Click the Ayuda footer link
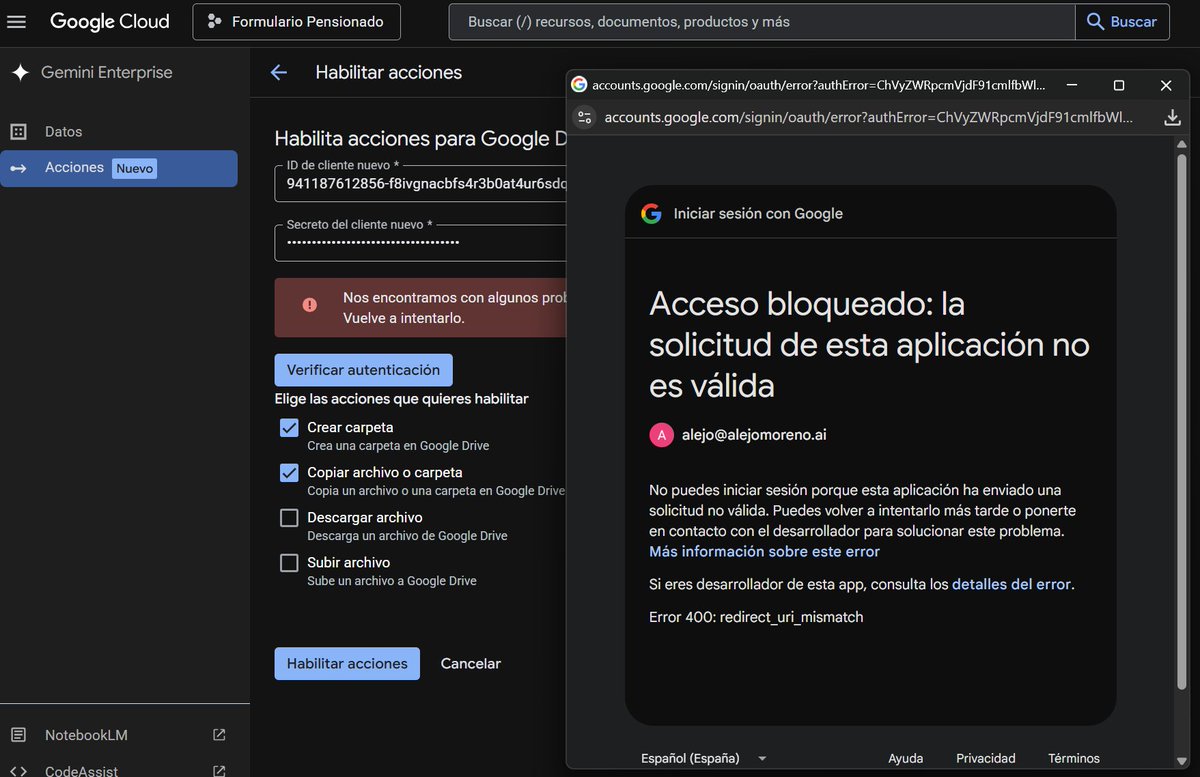 tap(906, 758)
